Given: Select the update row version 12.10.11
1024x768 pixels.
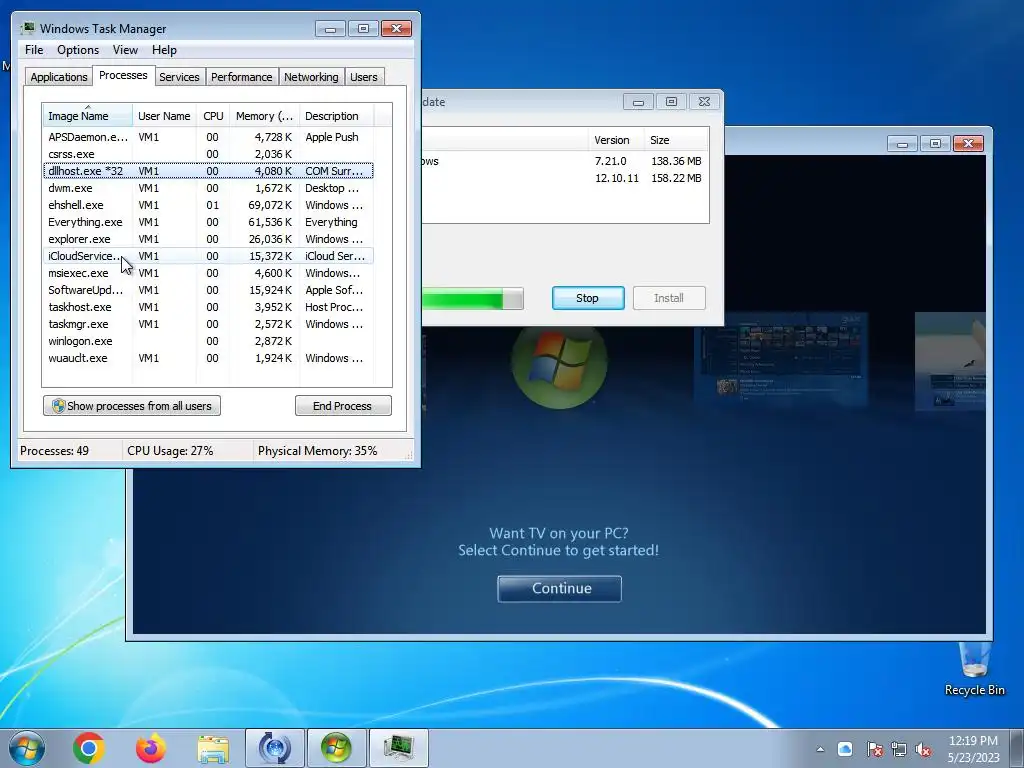Looking at the screenshot, I should pyautogui.click(x=565, y=178).
